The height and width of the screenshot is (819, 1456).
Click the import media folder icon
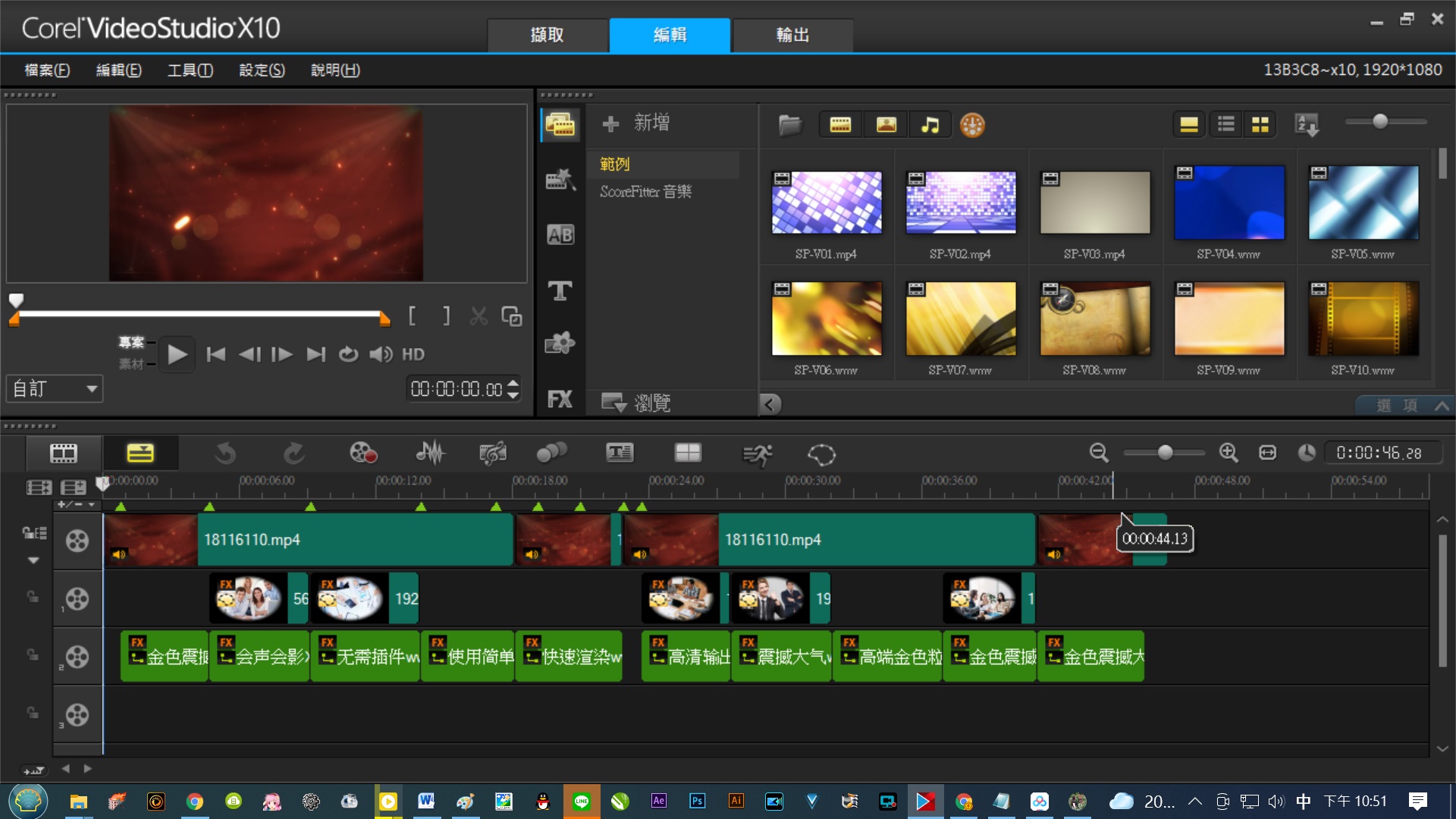pyautogui.click(x=790, y=124)
